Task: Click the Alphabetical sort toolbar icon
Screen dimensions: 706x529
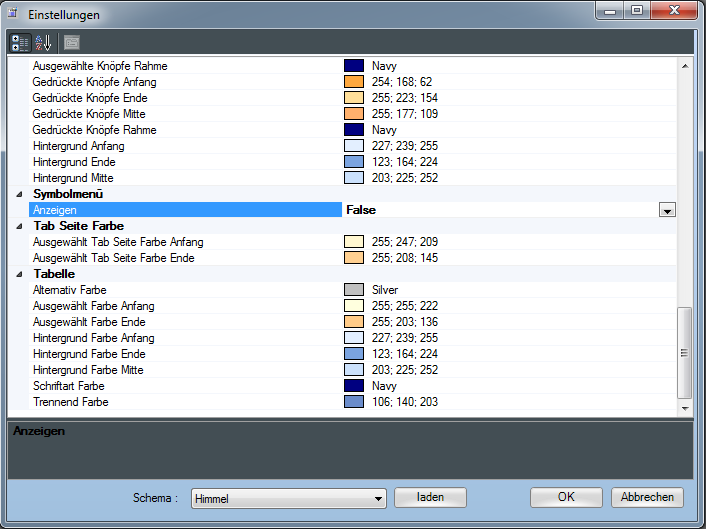Action: click(x=43, y=42)
